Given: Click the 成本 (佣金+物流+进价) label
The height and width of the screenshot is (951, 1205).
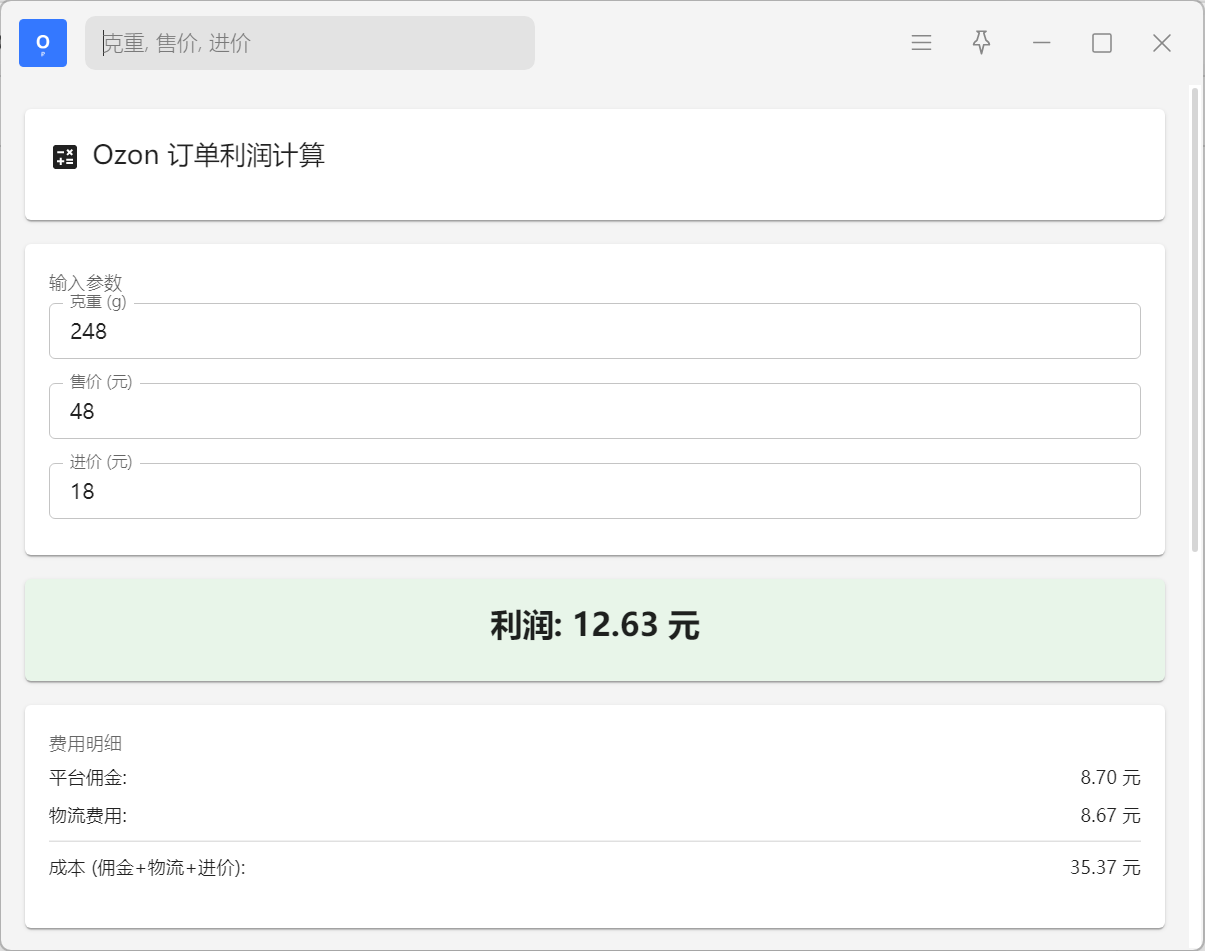Looking at the screenshot, I should pos(147,868).
